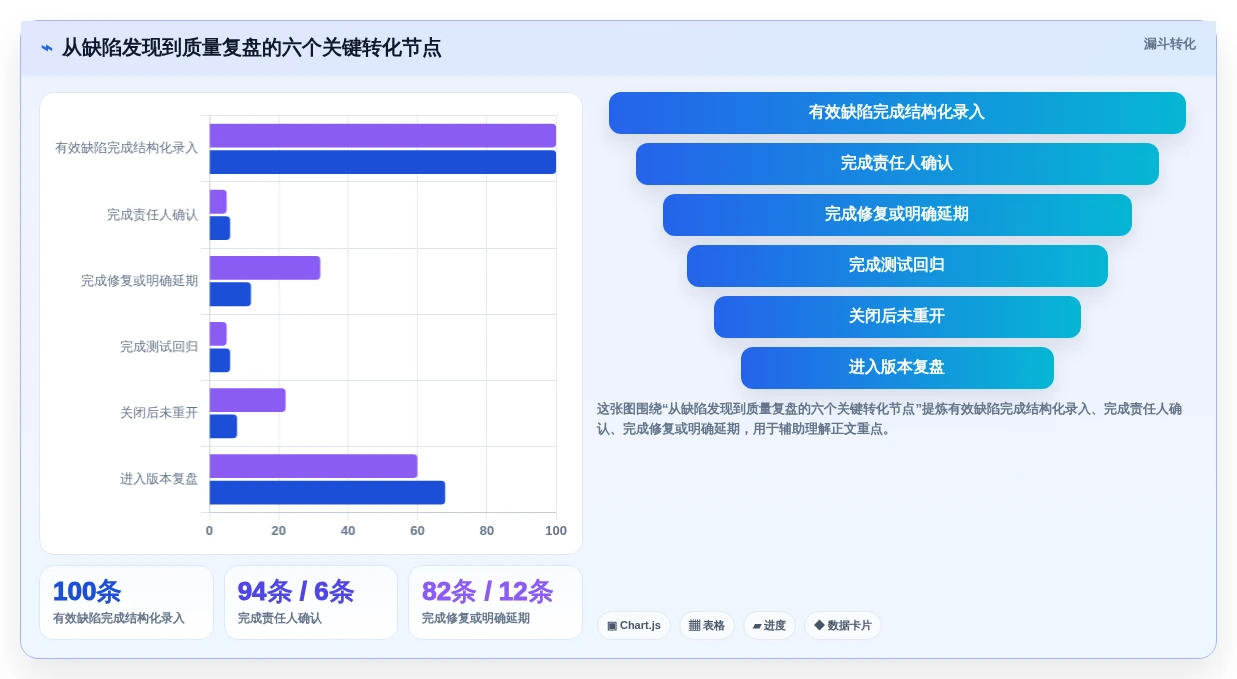Click chart axis label 完成测试回归

pyautogui.click(x=159, y=347)
